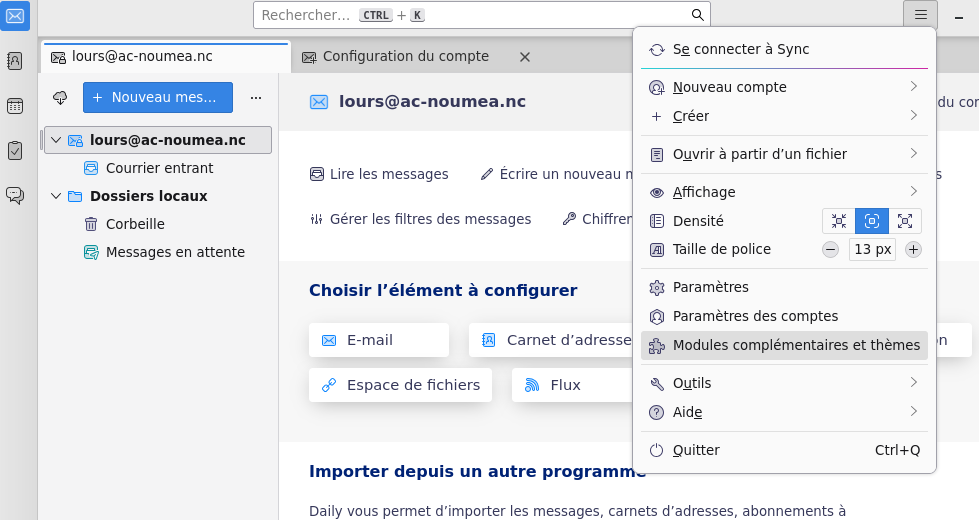This screenshot has height=520, width=979.
Task: Select normal density option
Action: tap(871, 221)
